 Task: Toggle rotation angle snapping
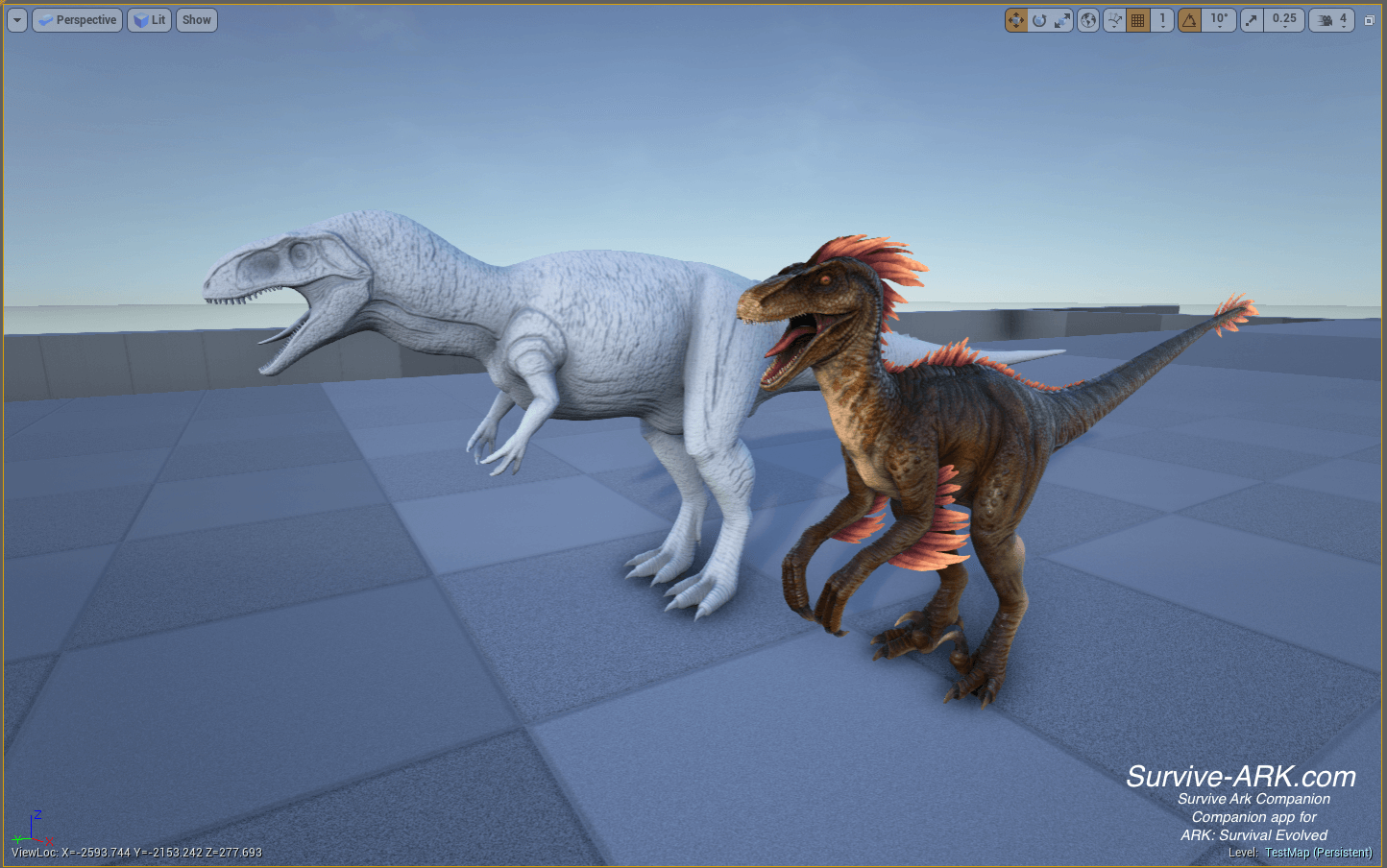(x=1189, y=20)
